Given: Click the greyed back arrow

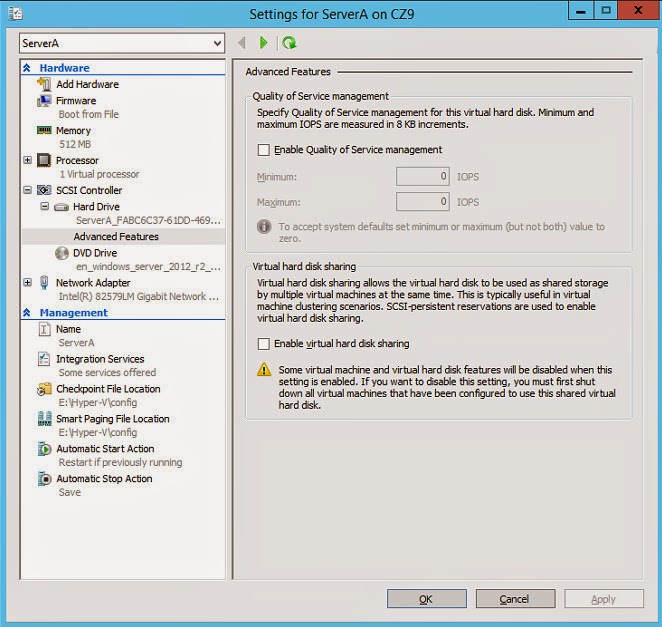Looking at the screenshot, I should click(242, 43).
